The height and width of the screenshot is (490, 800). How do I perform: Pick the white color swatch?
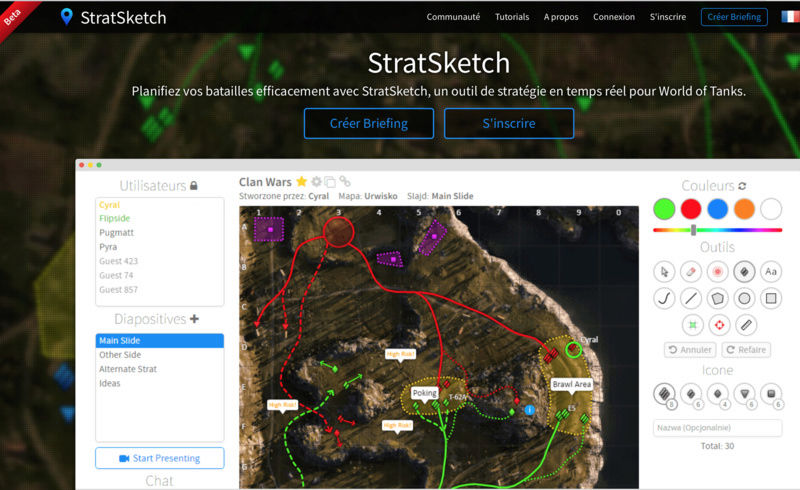click(x=771, y=209)
